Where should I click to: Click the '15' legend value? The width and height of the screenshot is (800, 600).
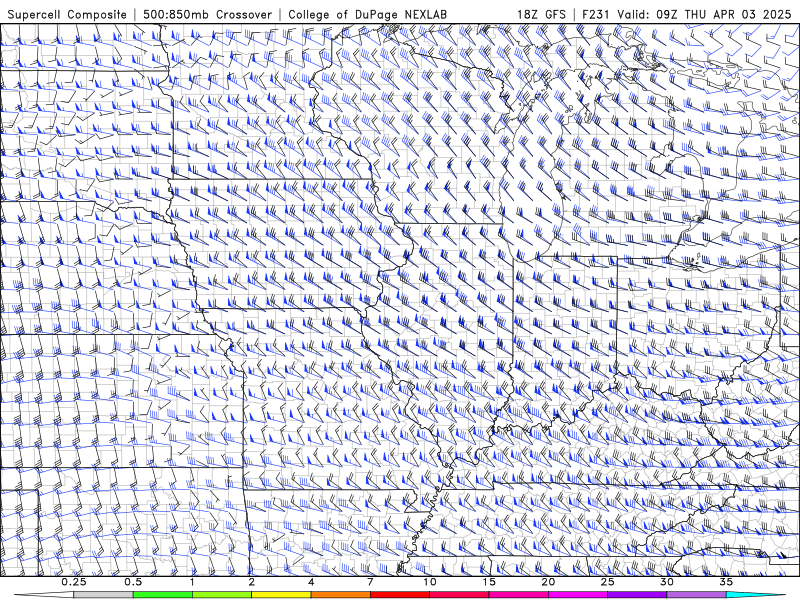click(x=489, y=582)
